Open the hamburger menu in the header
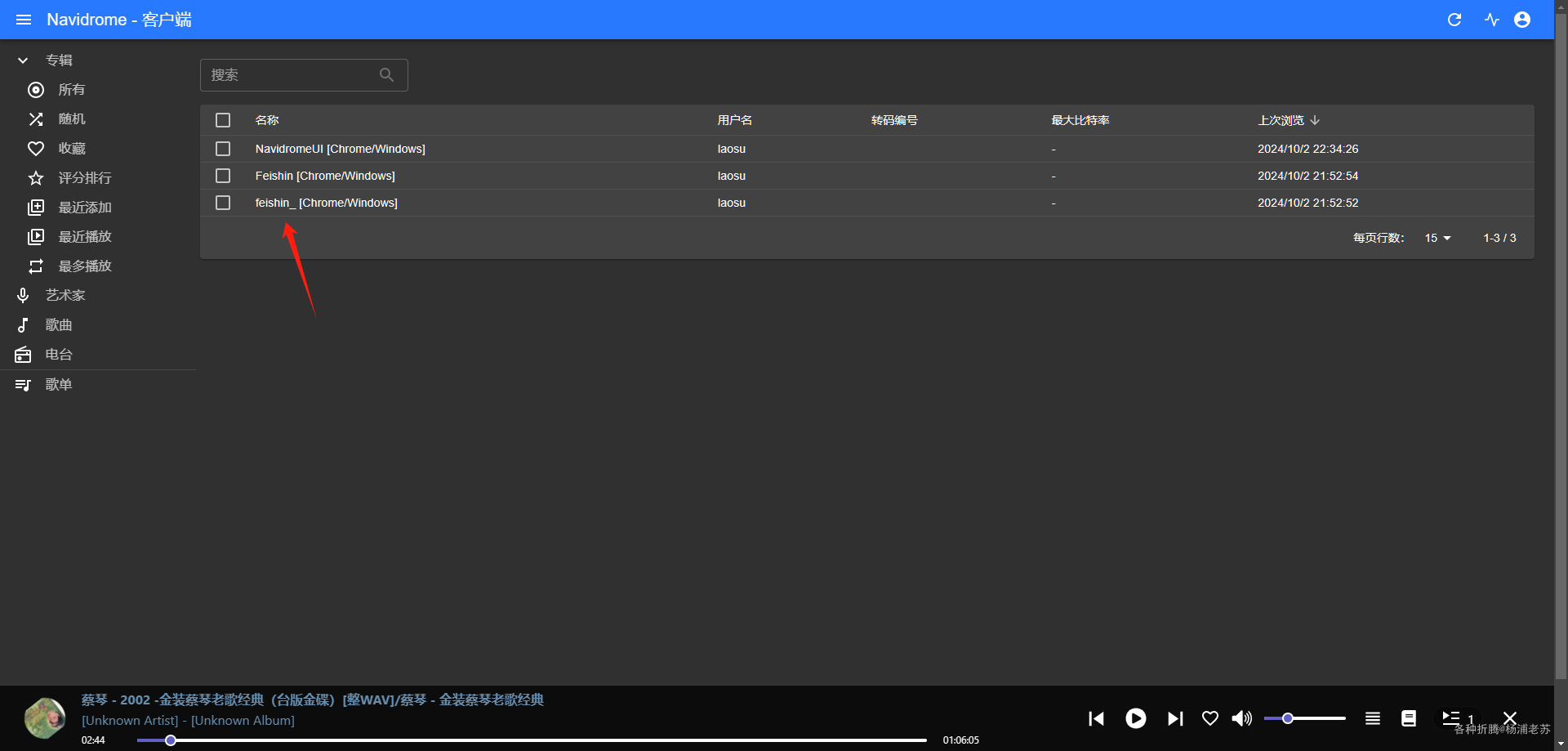This screenshot has height=751, width=1568. [x=24, y=20]
